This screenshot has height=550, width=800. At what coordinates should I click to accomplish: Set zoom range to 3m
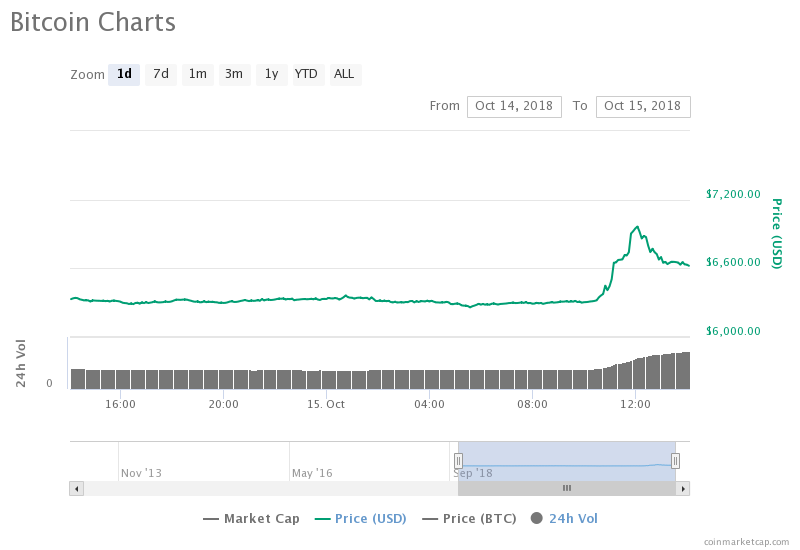(x=234, y=74)
